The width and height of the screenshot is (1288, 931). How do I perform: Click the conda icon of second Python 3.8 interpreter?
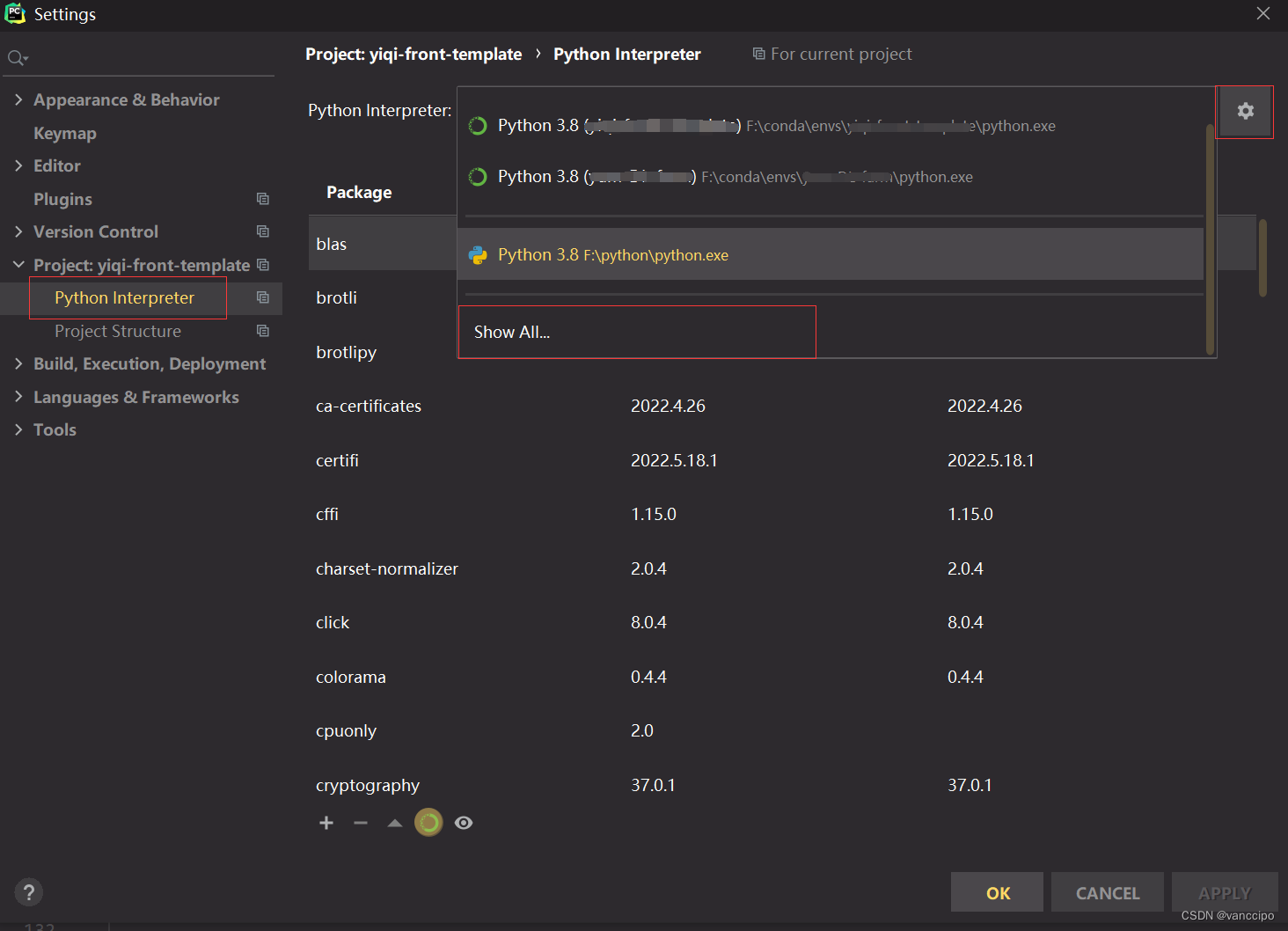478,177
